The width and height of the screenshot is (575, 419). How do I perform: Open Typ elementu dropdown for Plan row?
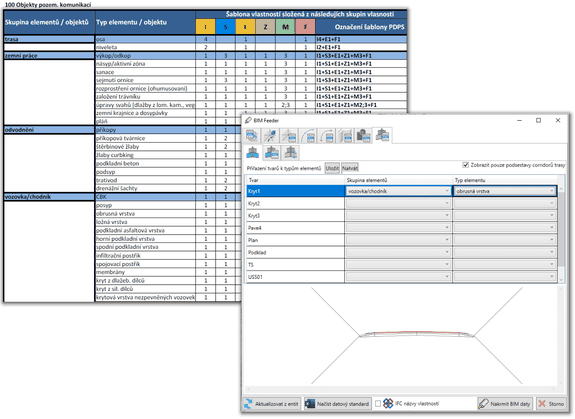point(505,240)
